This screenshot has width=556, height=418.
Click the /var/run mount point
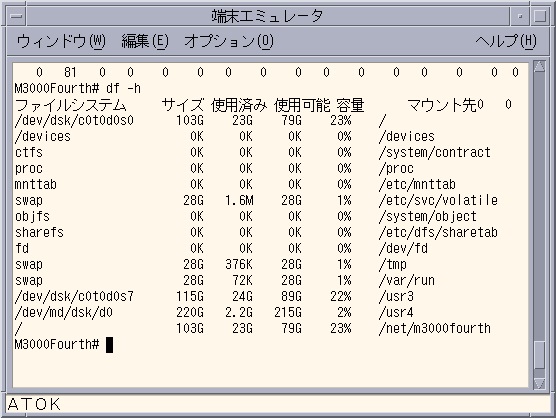pos(407,280)
